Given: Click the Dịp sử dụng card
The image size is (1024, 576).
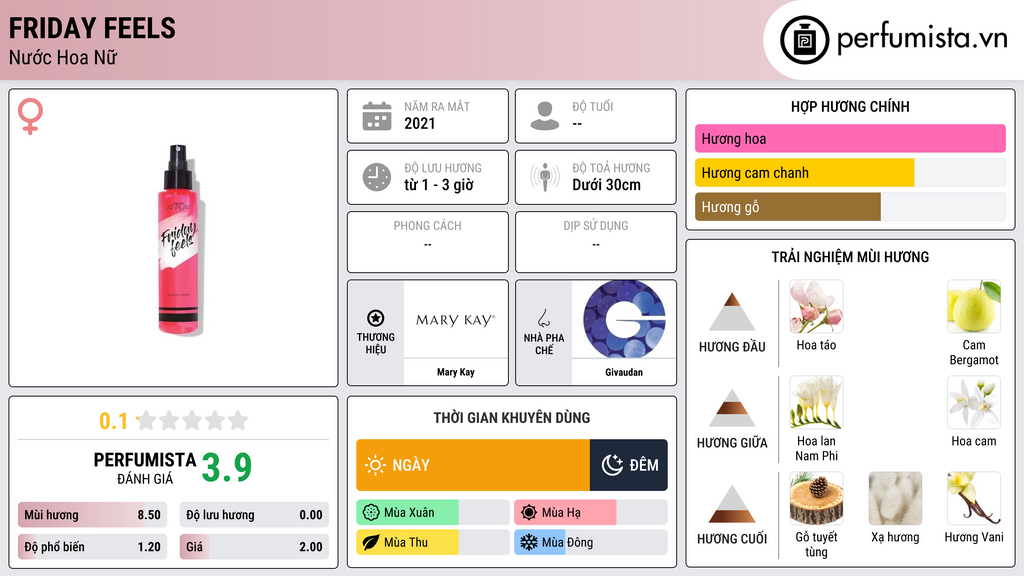Looking at the screenshot, I should click(x=596, y=242).
